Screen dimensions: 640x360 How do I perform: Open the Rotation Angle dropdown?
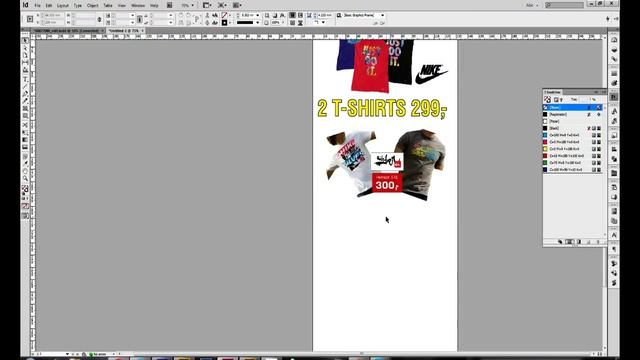click(171, 15)
